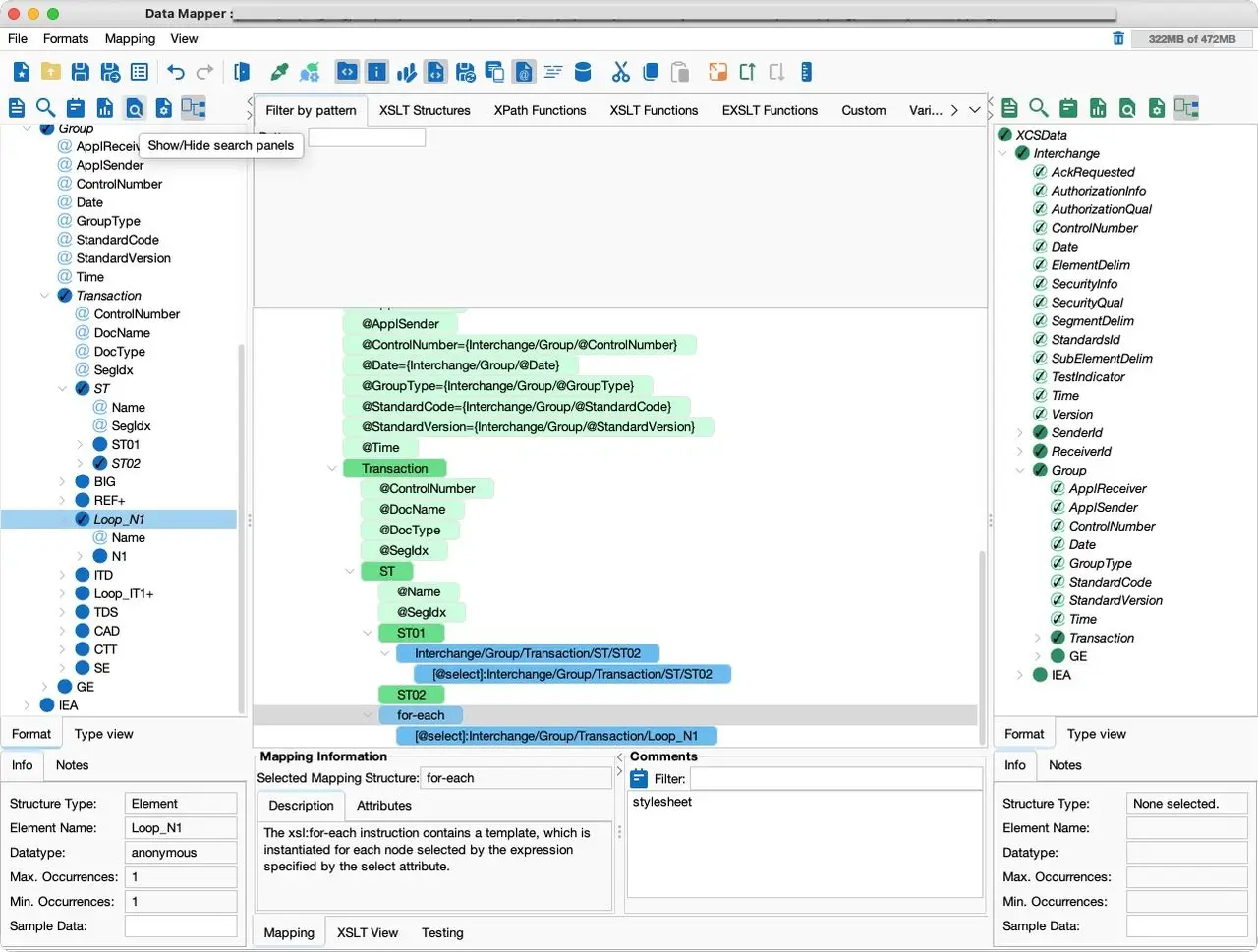Select the eyedropper tool icon
This screenshot has height=952, width=1258.
click(x=280, y=72)
